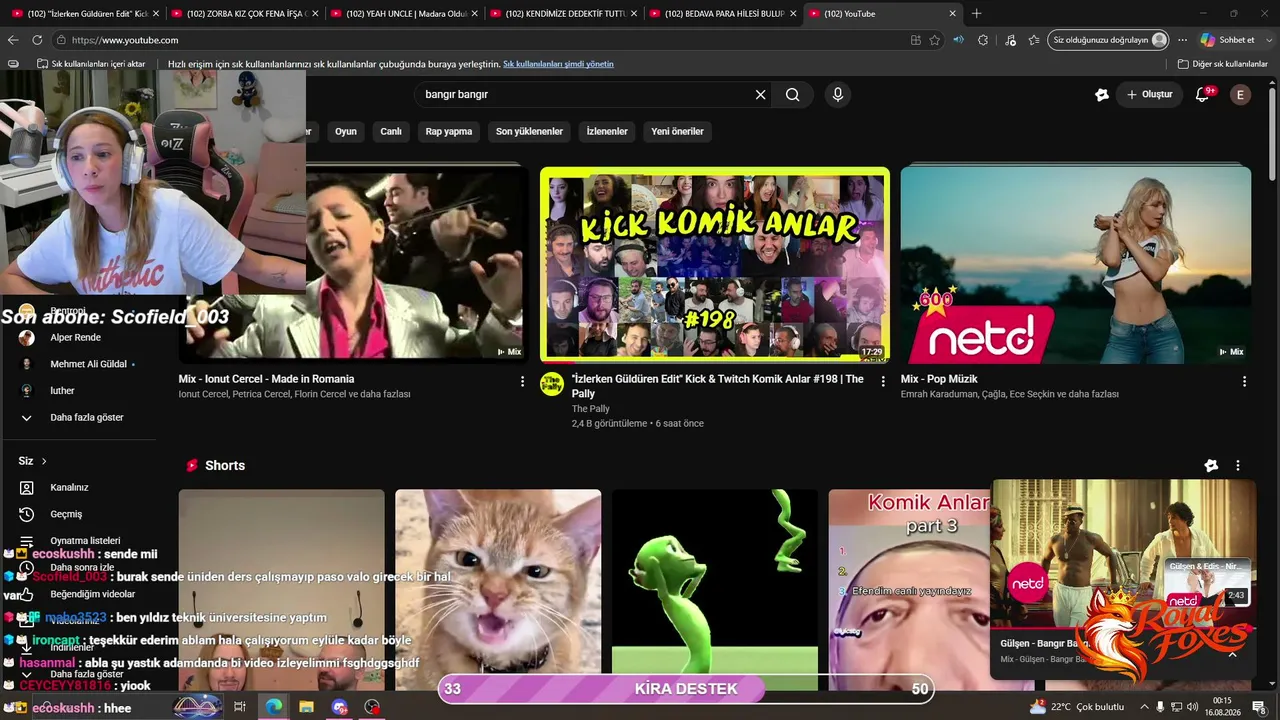Go back using the browser back arrow

[x=13, y=40]
